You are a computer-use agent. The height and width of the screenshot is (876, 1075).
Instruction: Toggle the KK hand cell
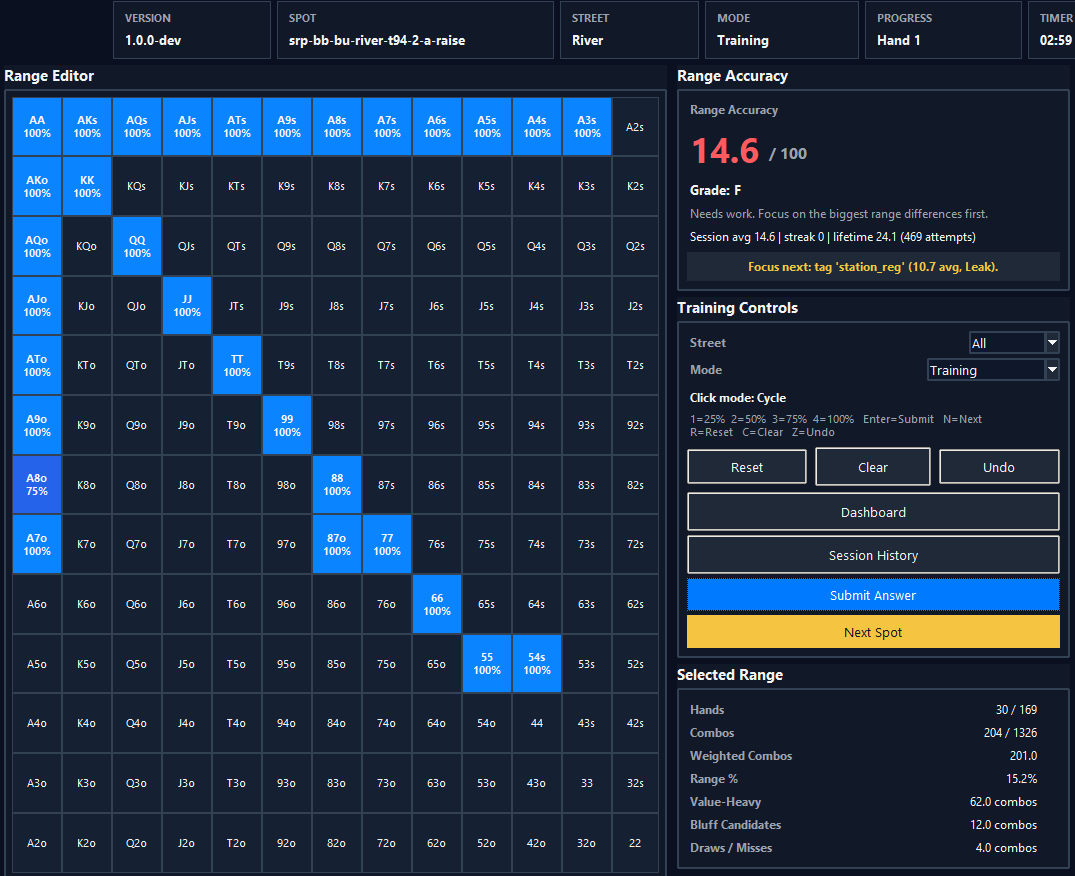pos(87,186)
